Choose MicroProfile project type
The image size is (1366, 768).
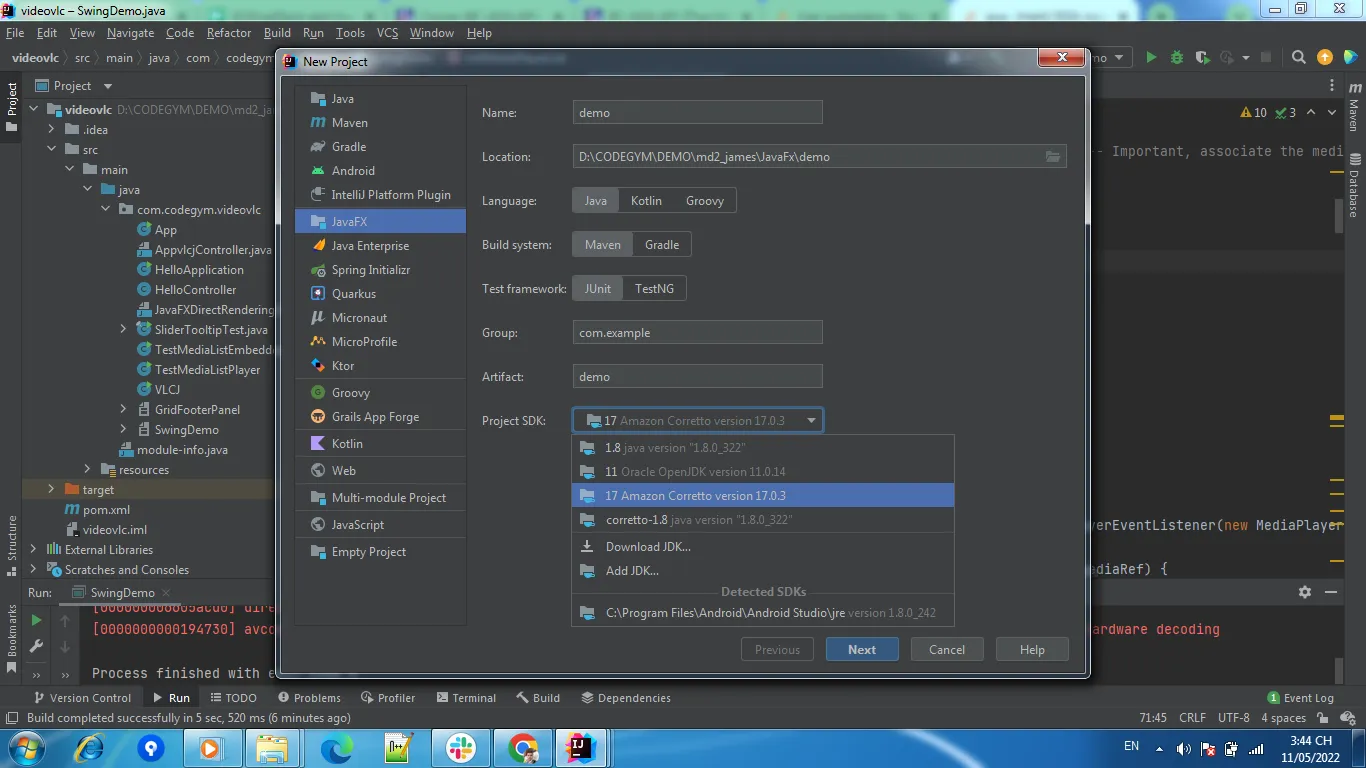point(380,342)
